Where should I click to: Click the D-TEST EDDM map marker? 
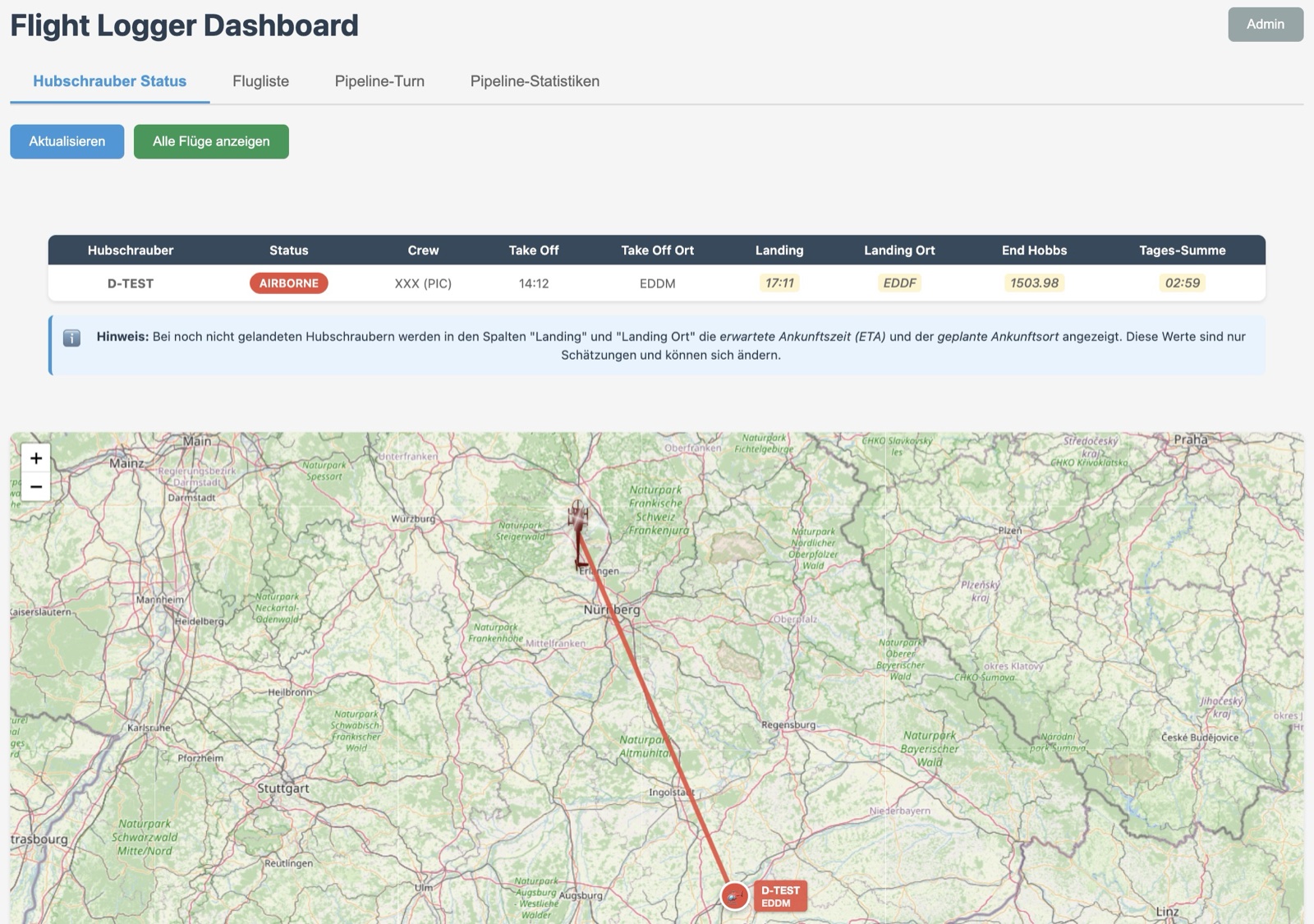(x=779, y=895)
